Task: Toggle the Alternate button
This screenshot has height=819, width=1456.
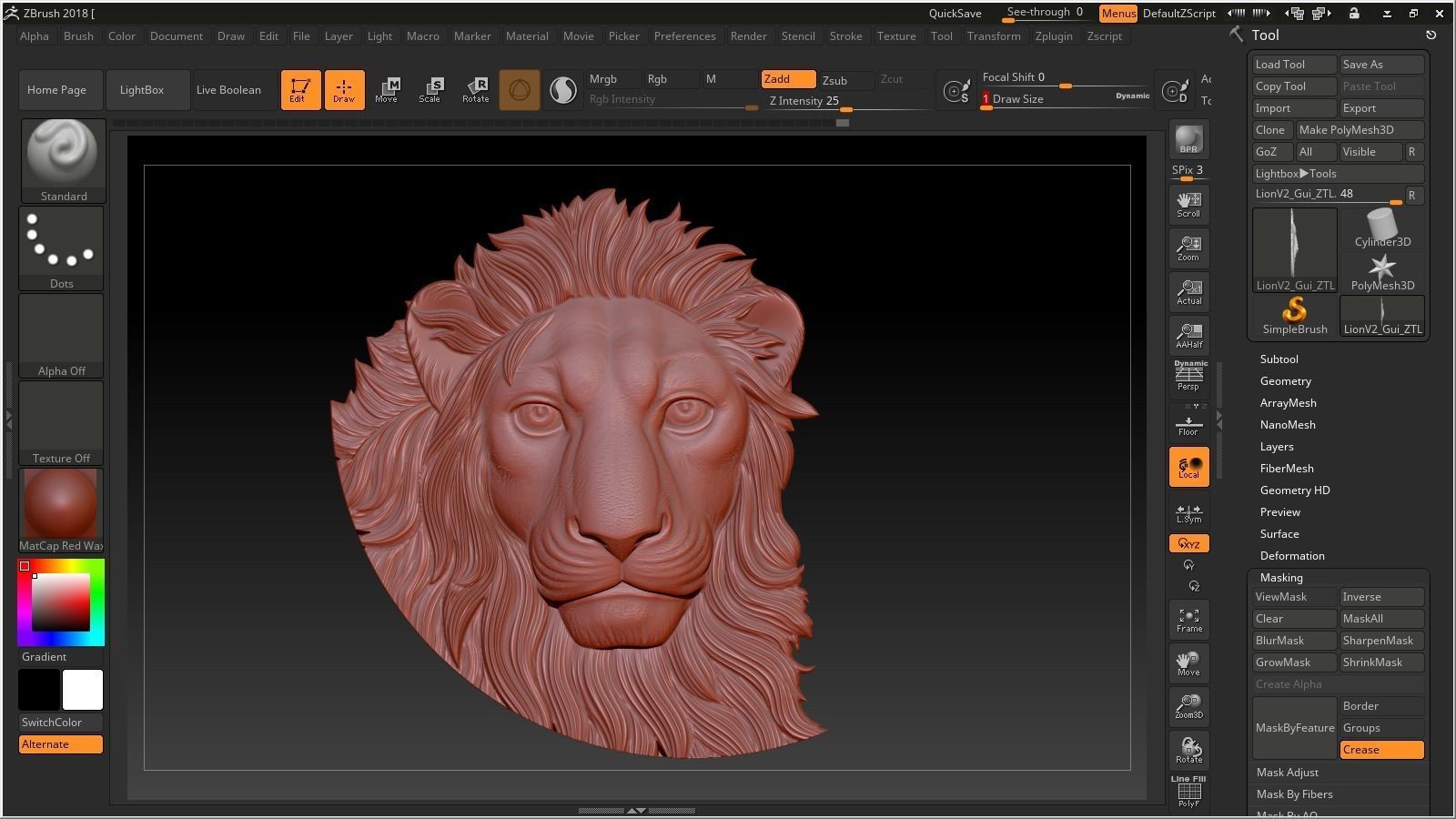Action: click(61, 744)
